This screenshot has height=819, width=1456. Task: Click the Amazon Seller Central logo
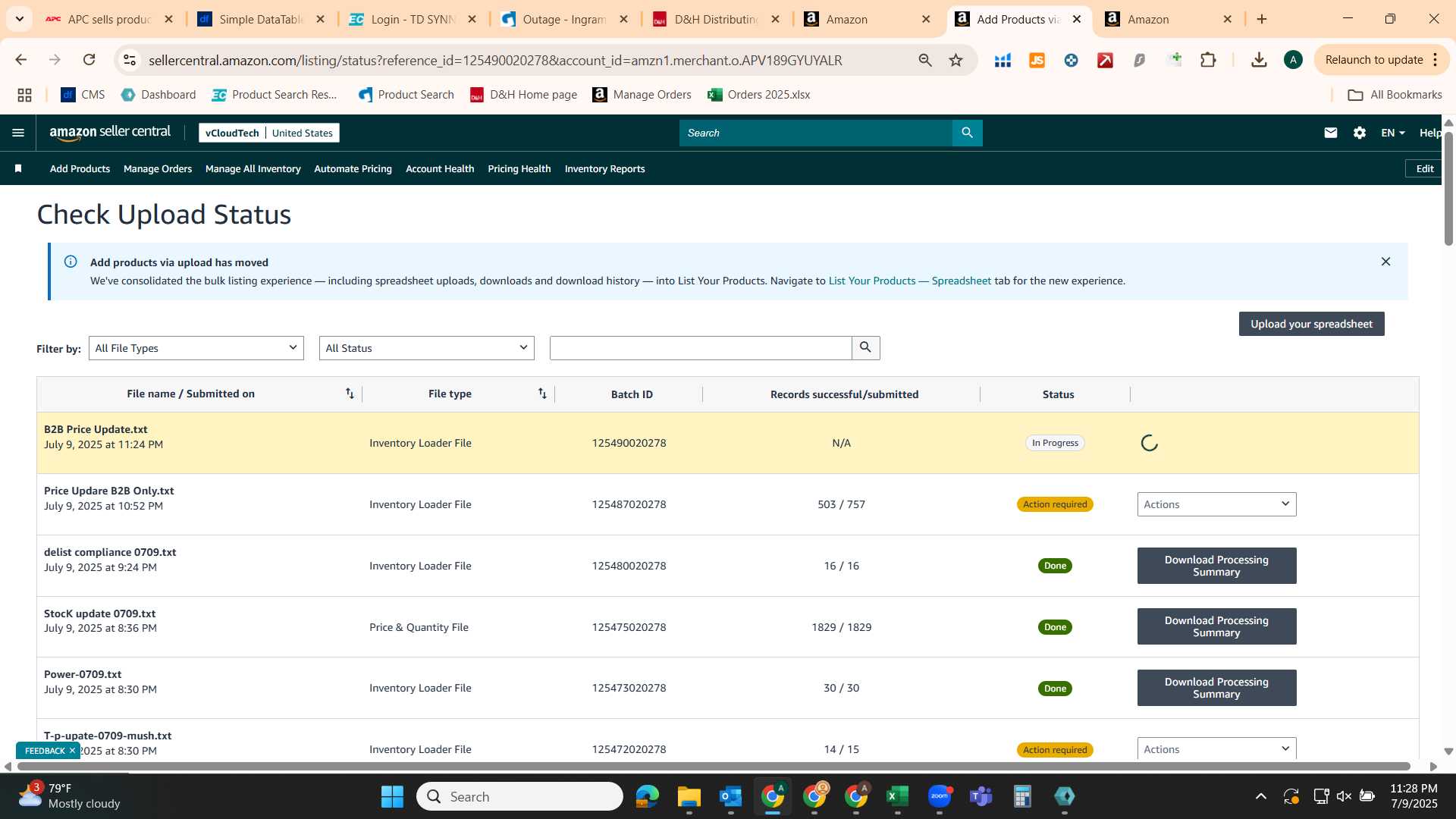(x=110, y=133)
